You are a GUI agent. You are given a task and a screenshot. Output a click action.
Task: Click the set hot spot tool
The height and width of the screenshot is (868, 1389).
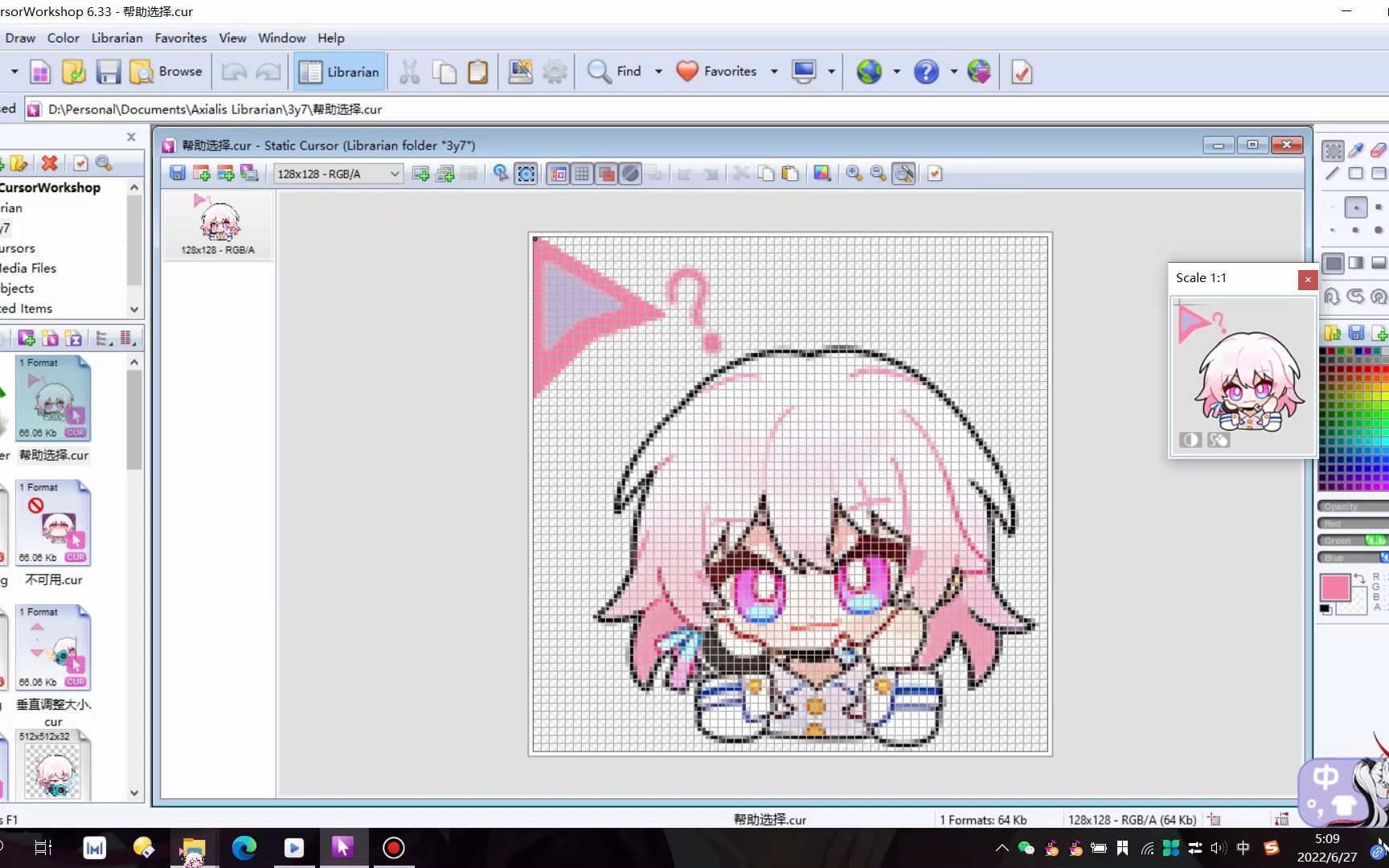(x=500, y=174)
